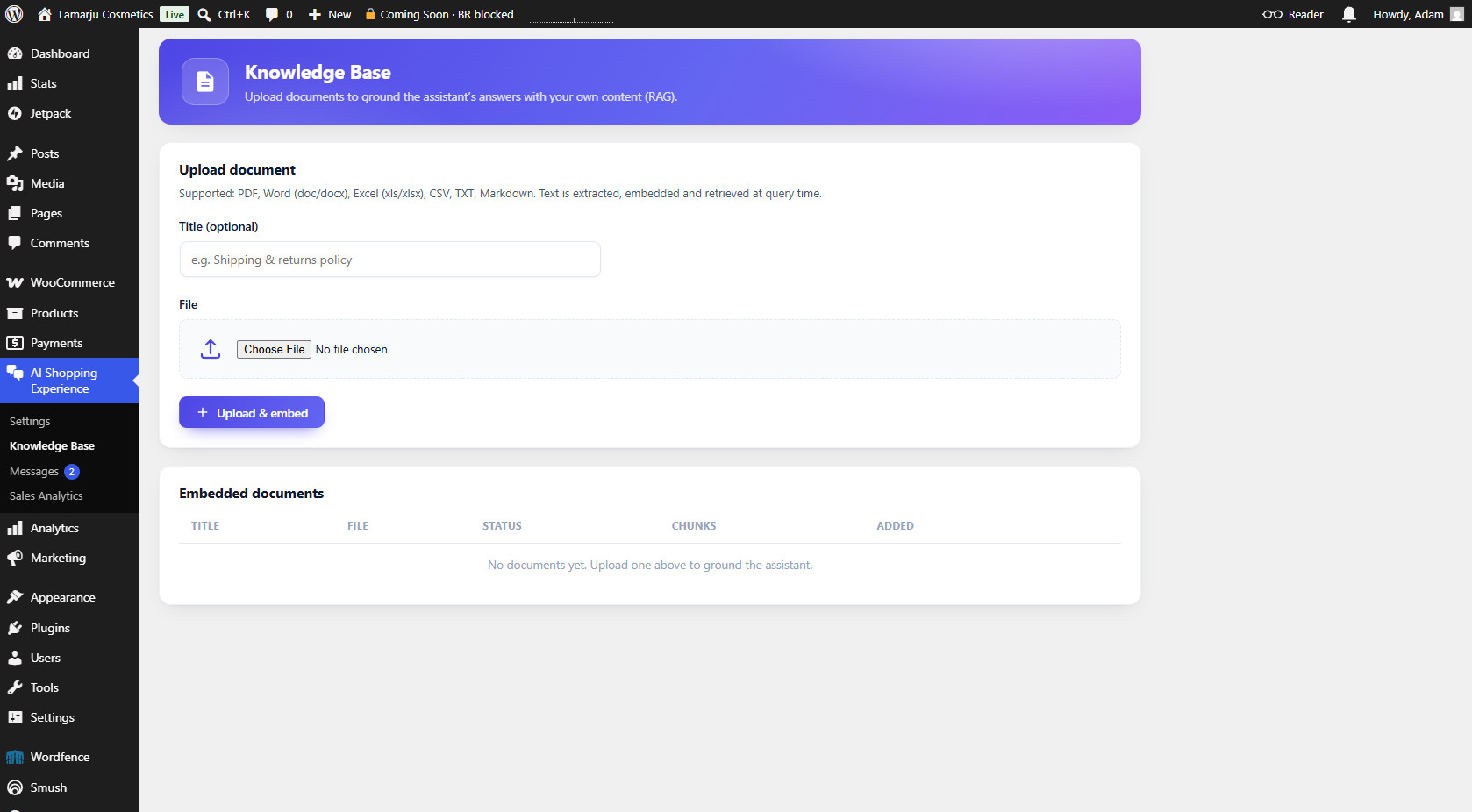
Task: Open the Smush icon in the sidebar
Action: [x=15, y=787]
